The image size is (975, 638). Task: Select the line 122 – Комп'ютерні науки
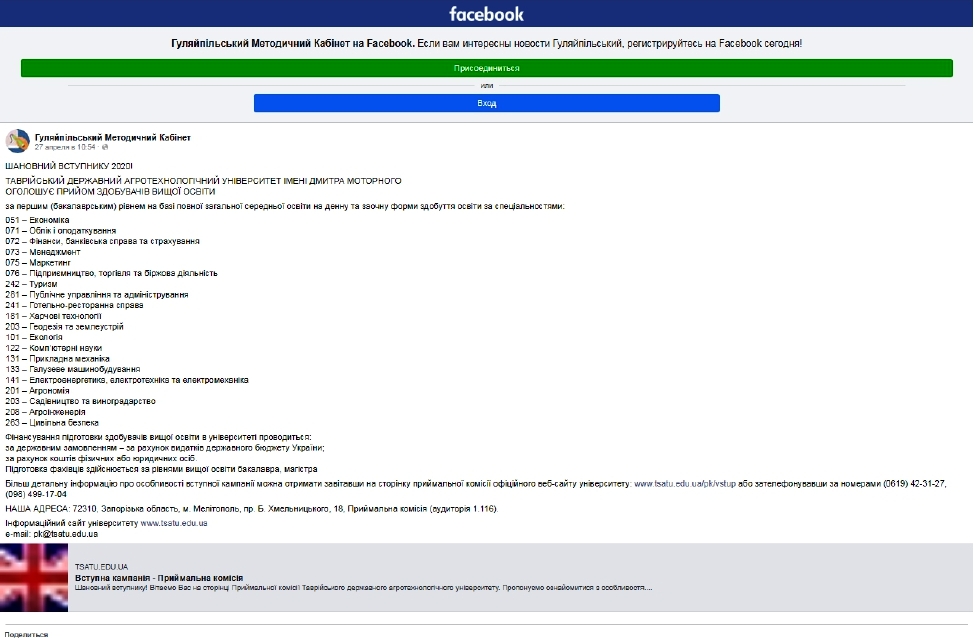click(x=53, y=348)
